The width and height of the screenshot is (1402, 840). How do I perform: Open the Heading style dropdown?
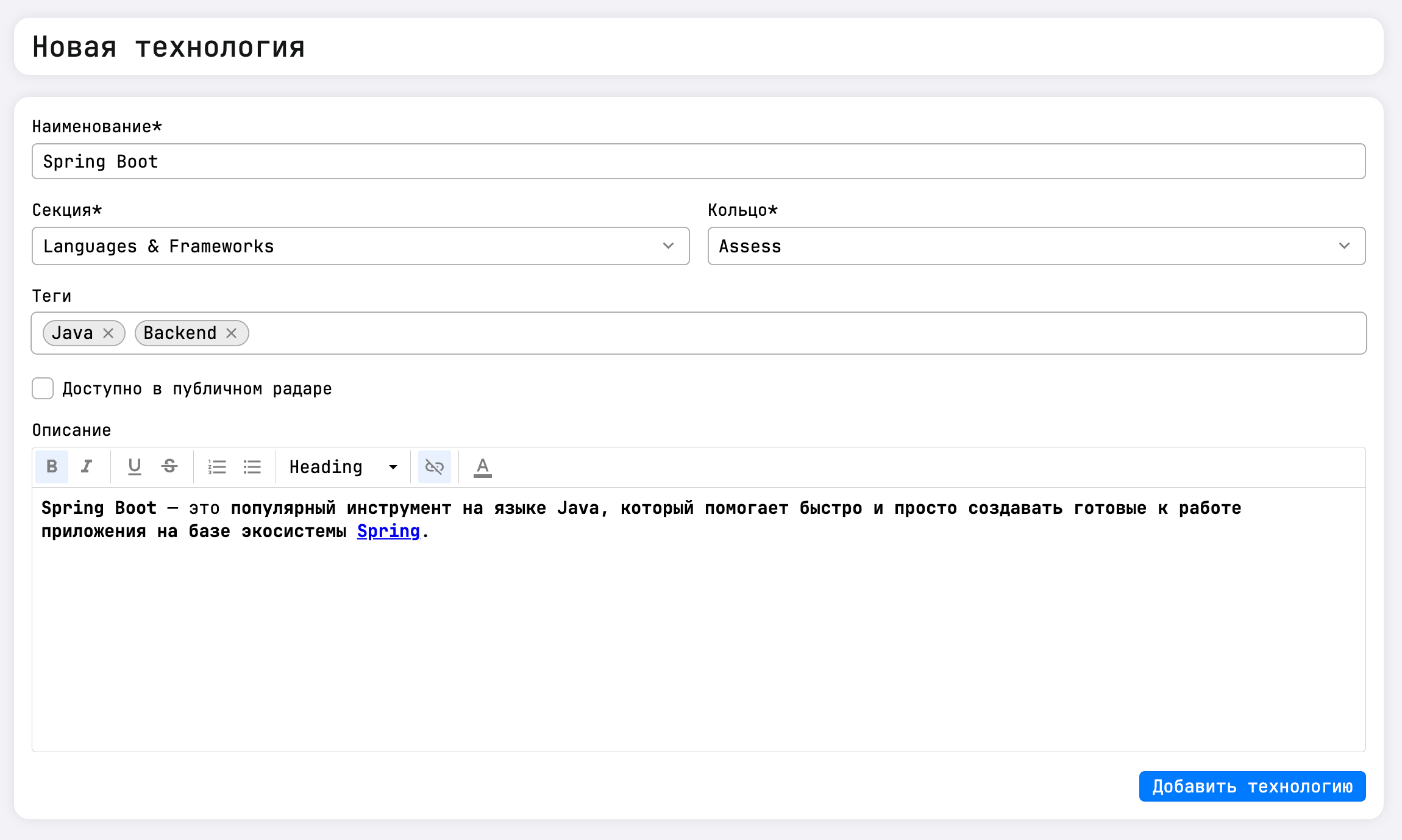click(343, 467)
